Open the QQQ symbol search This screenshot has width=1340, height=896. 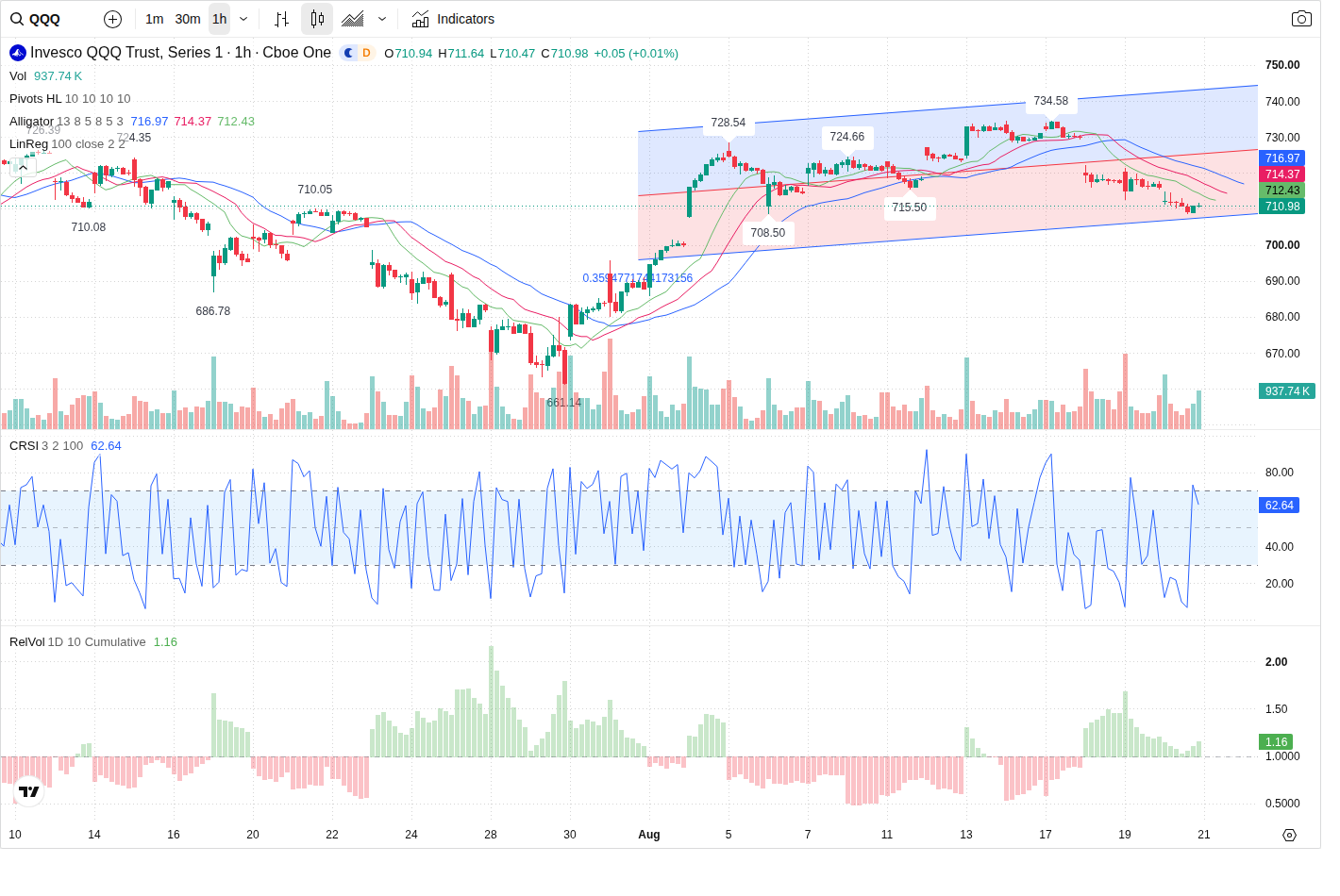coord(36,19)
